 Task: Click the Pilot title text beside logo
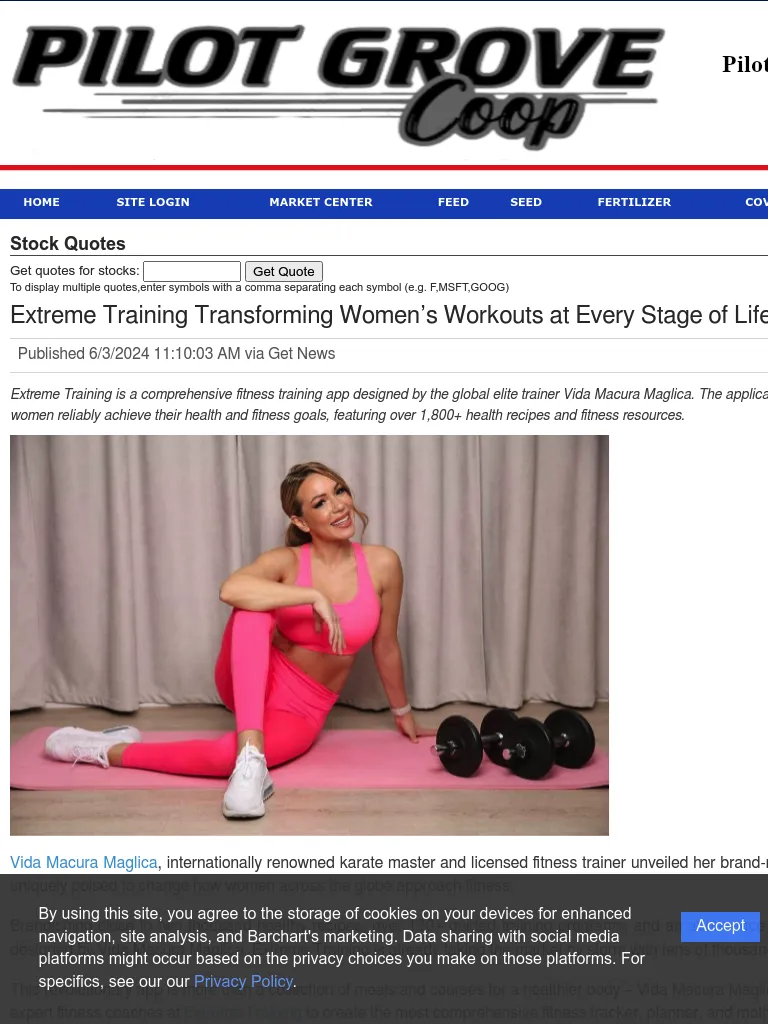(744, 64)
